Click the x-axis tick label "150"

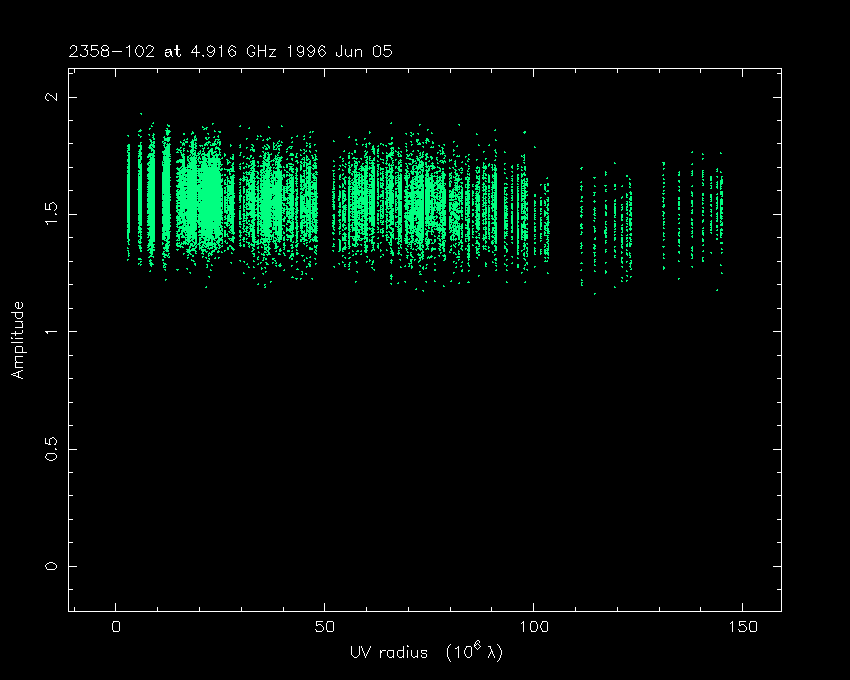(x=741, y=628)
